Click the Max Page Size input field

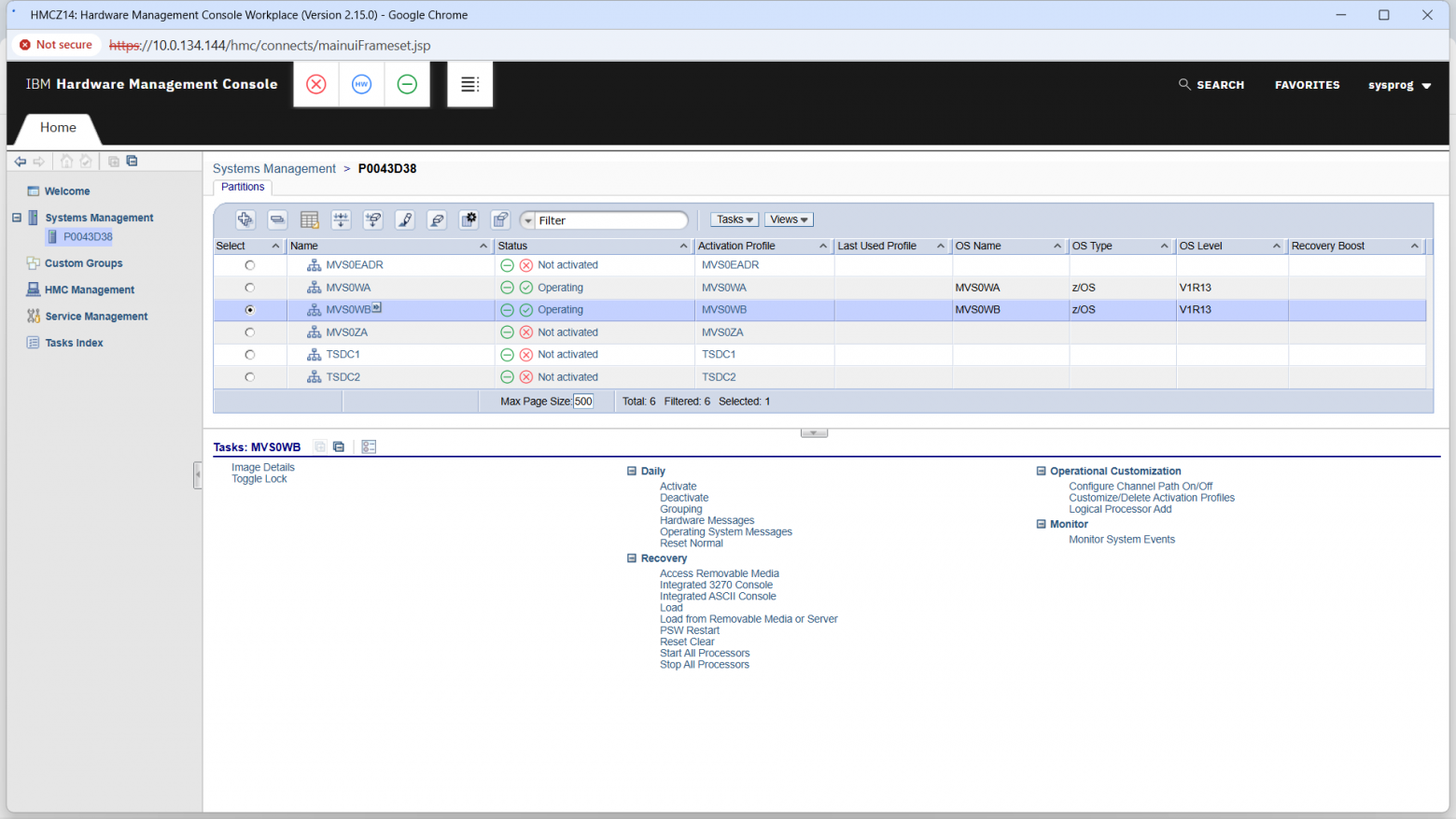pos(583,402)
